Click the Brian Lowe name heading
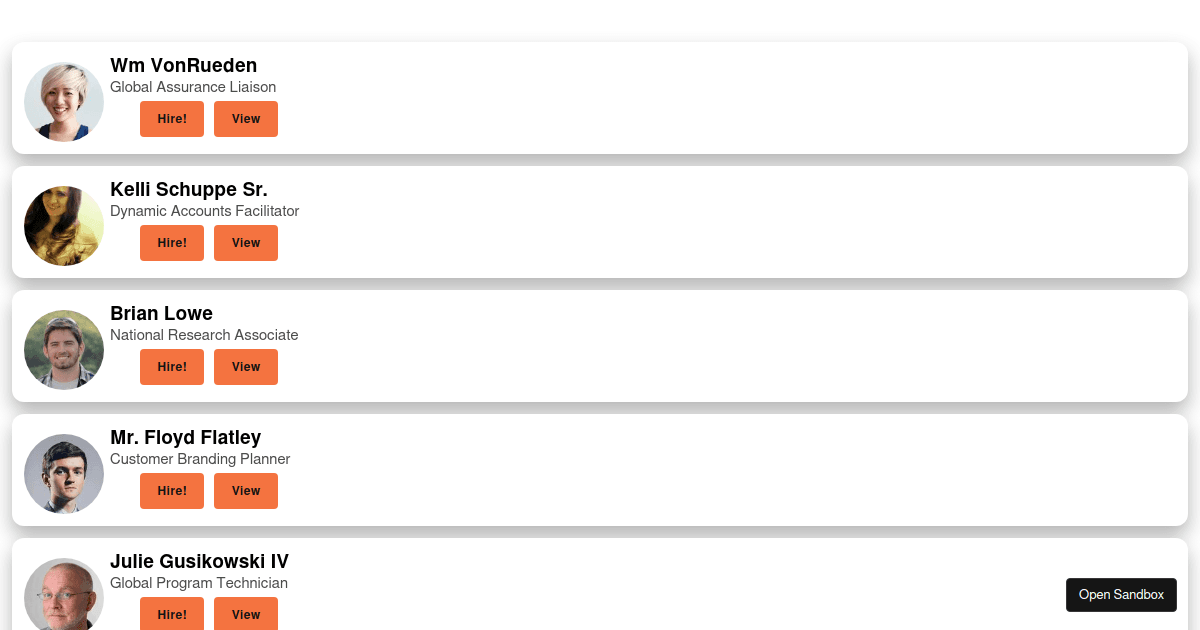Screen dimensions: 1200x630 pos(162,313)
